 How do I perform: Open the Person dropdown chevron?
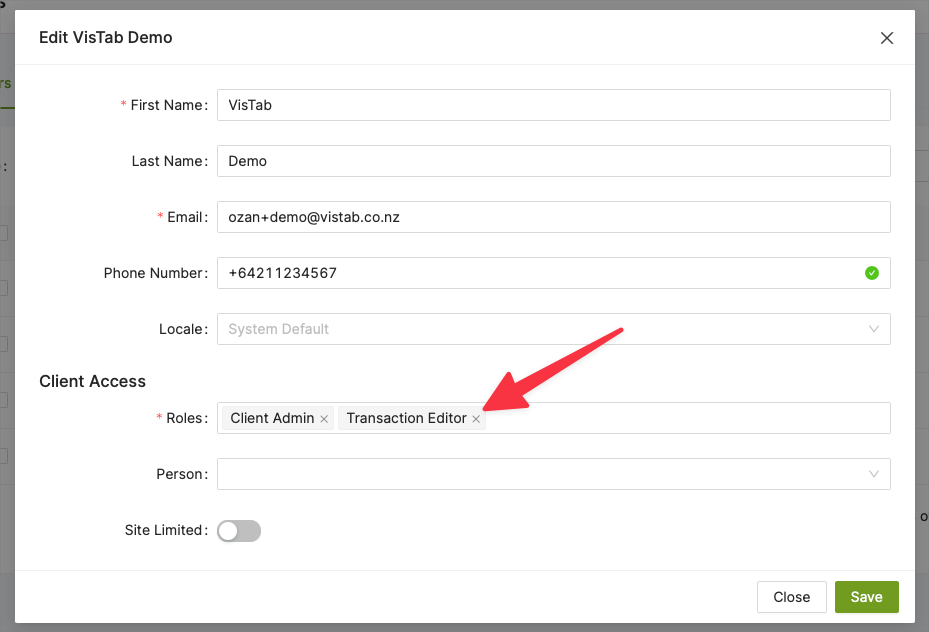(x=874, y=474)
